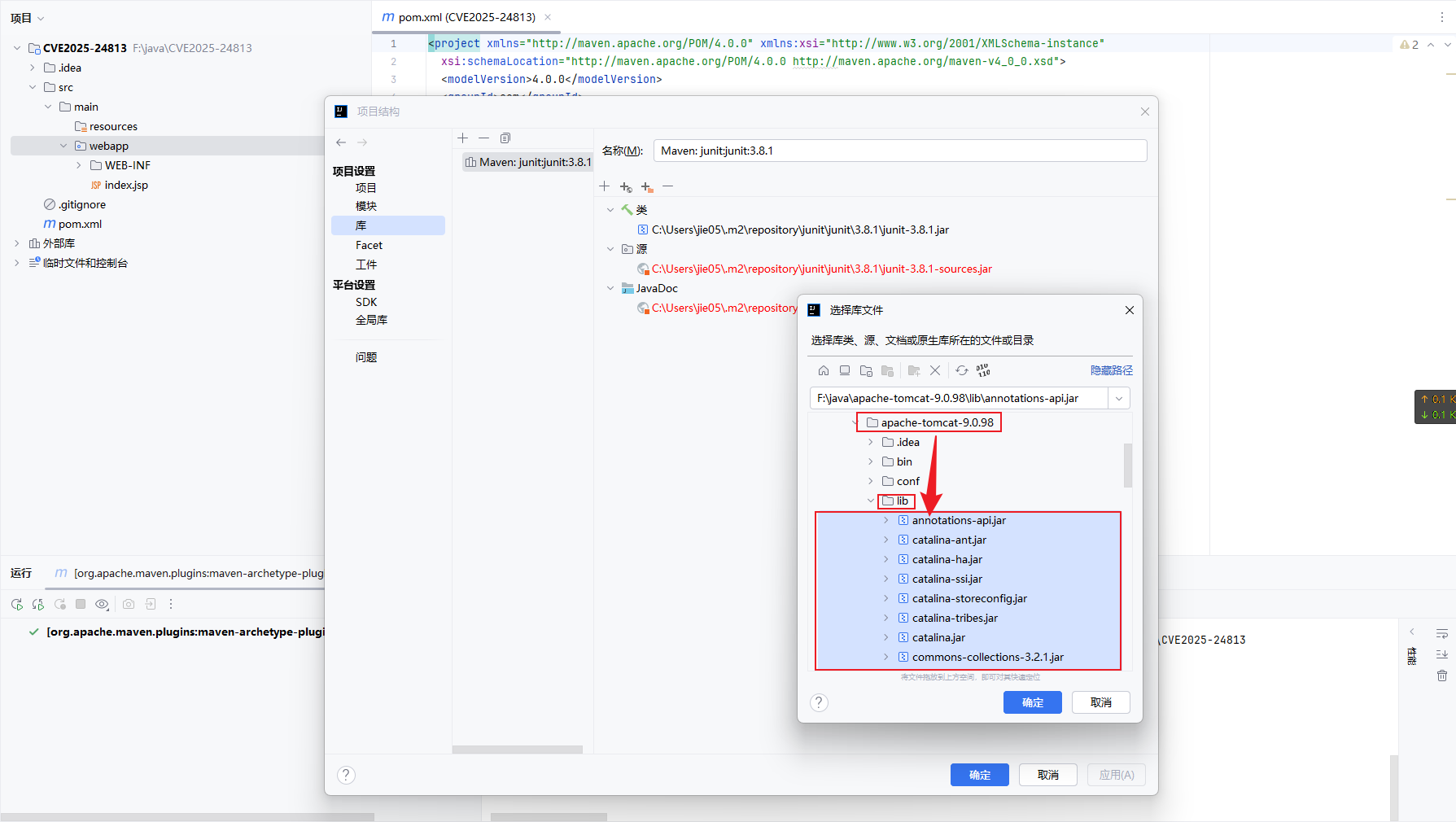
Task: Collapse the webapp folder in project tree
Action: coord(63,146)
